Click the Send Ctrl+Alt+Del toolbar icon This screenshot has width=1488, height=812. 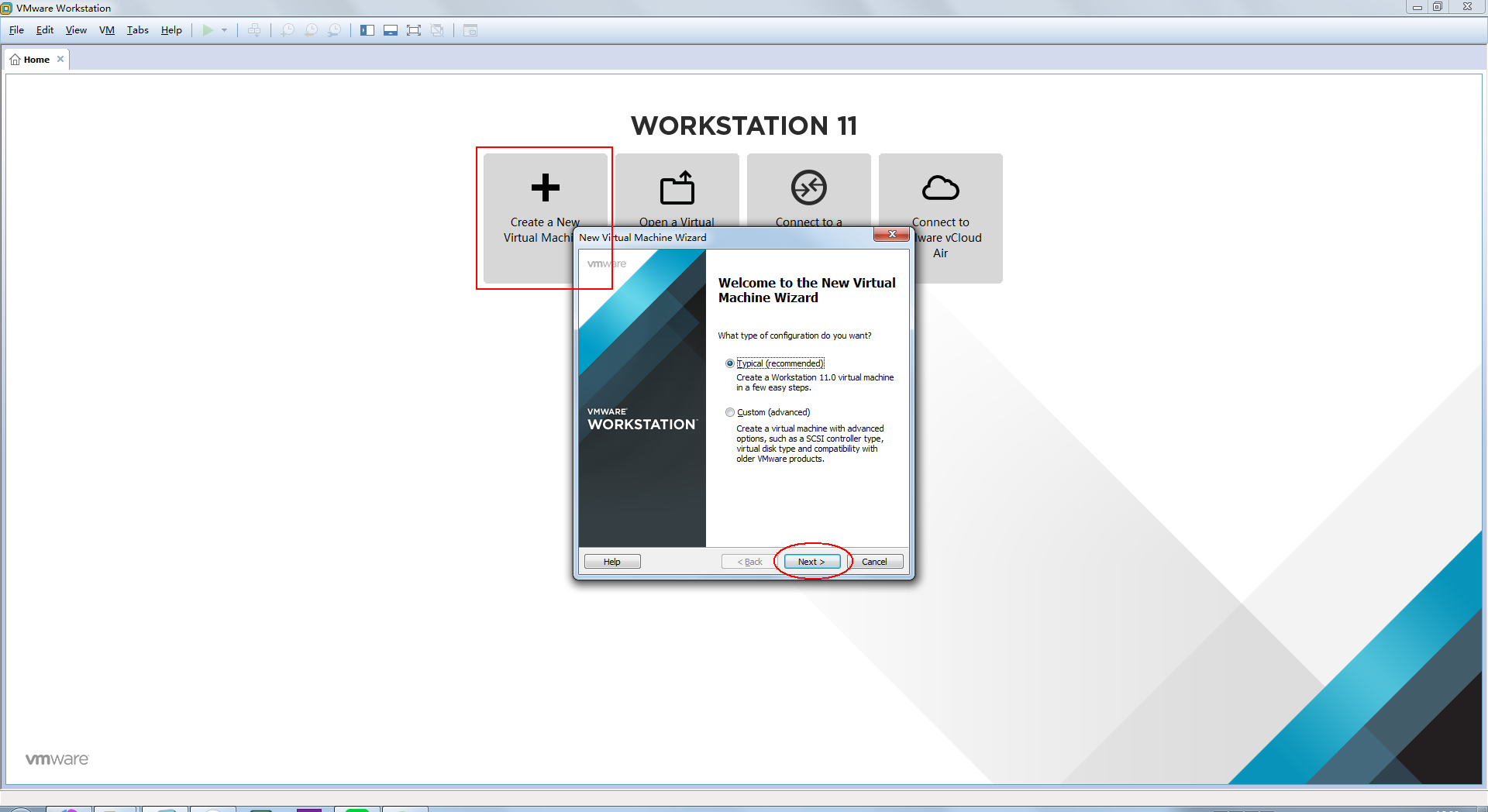[x=254, y=30]
